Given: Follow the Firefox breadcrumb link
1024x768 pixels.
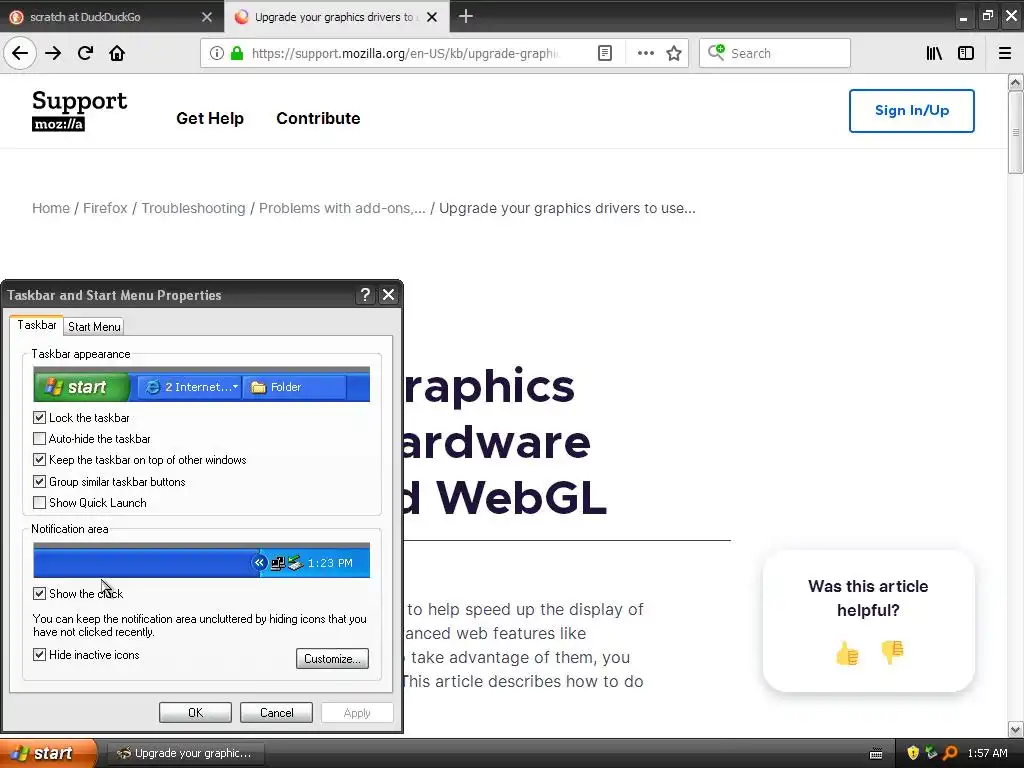Looking at the screenshot, I should pos(105,208).
